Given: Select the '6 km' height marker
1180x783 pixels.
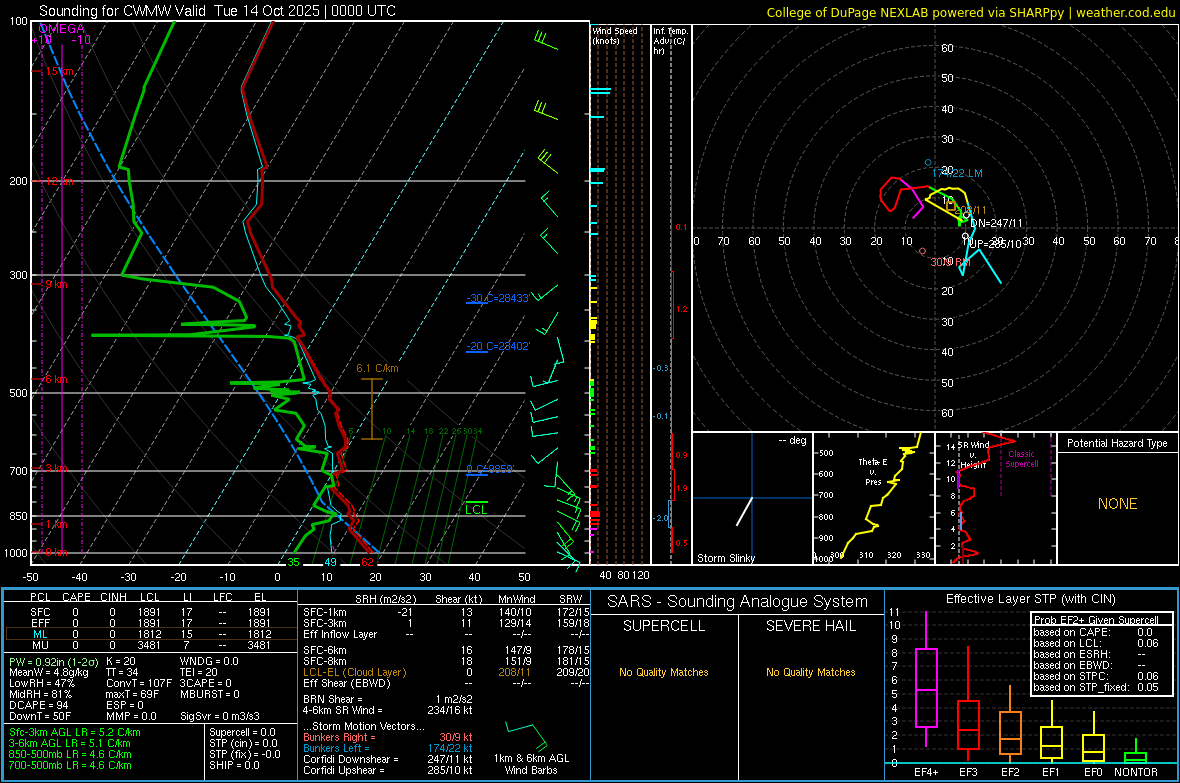Looking at the screenshot, I should 56,379.
